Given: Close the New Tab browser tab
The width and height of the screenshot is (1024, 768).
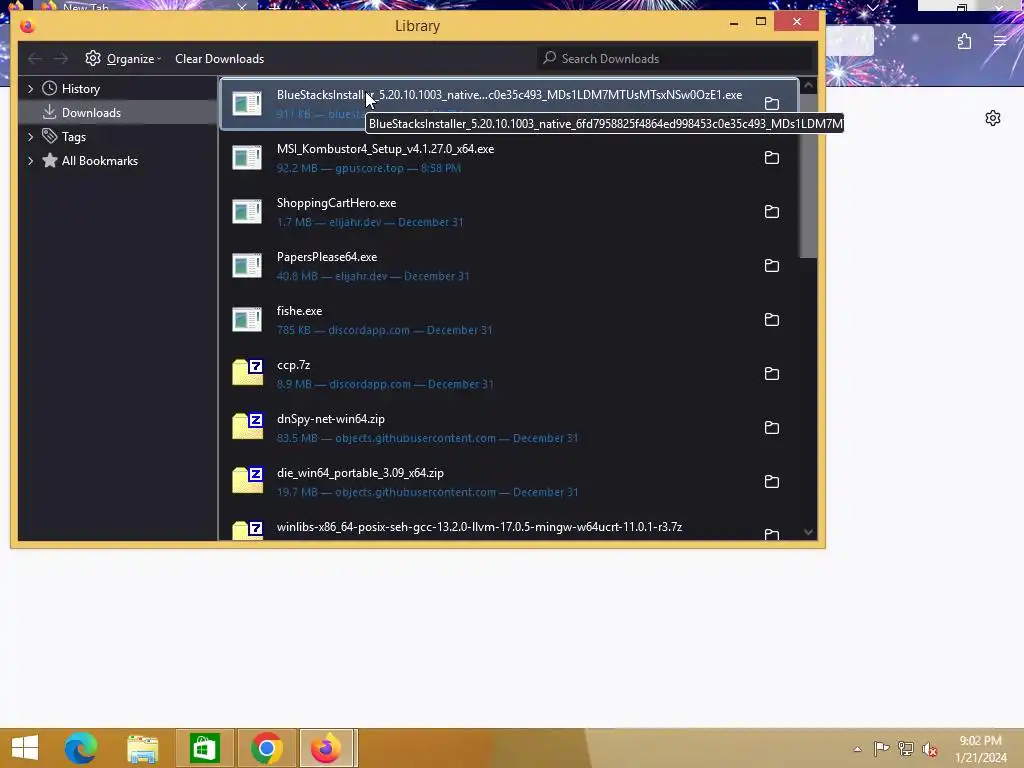Looking at the screenshot, I should click(242, 7).
